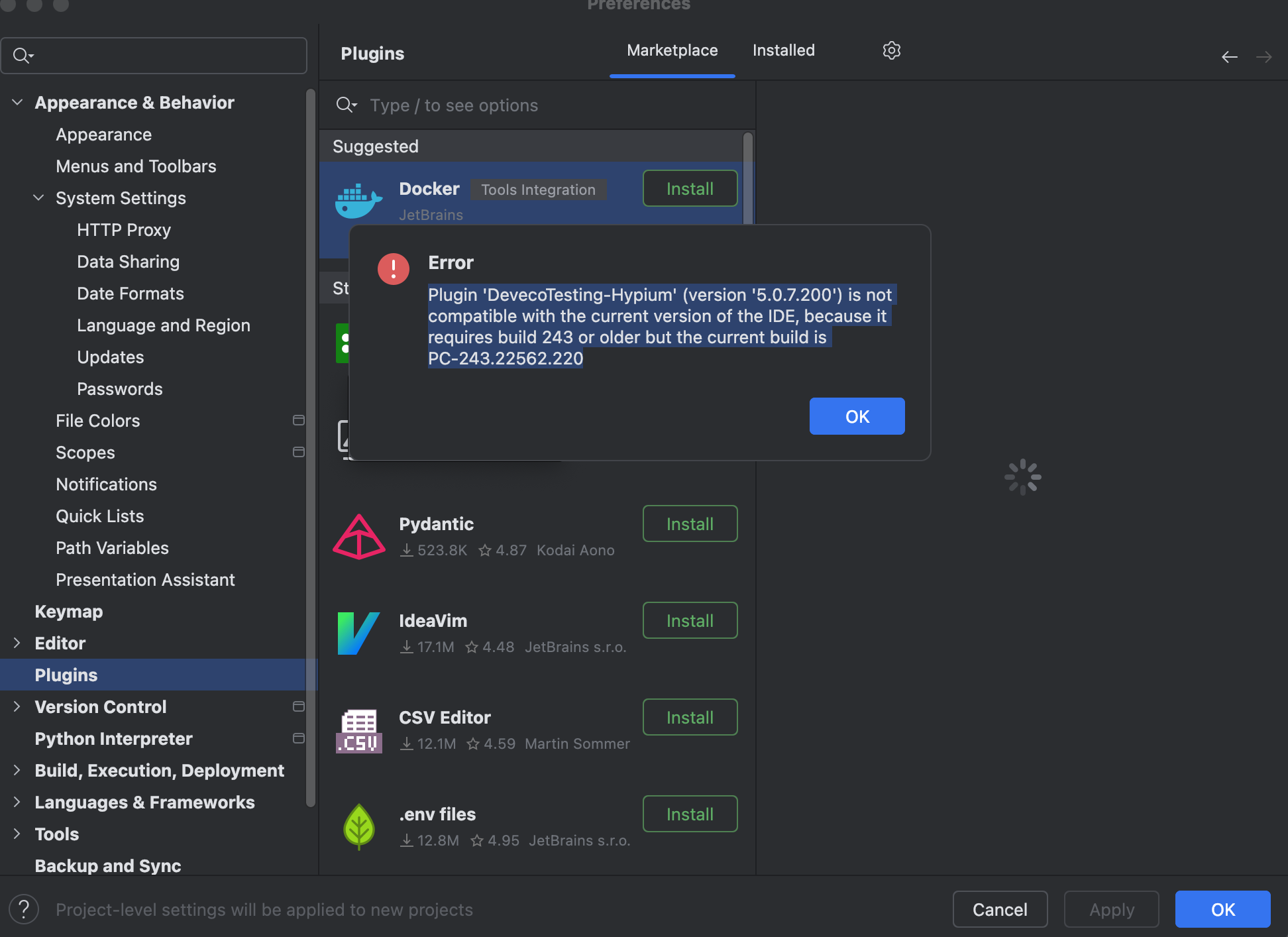
Task: Expand the Version Control section
Action: tap(17, 706)
